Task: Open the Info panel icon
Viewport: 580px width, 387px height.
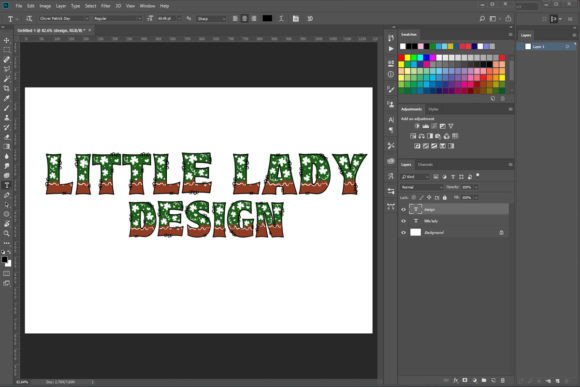Action: click(x=391, y=74)
